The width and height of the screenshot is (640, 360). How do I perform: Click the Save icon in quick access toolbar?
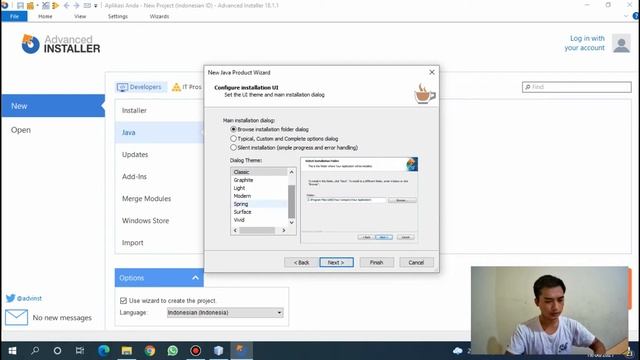point(20,6)
